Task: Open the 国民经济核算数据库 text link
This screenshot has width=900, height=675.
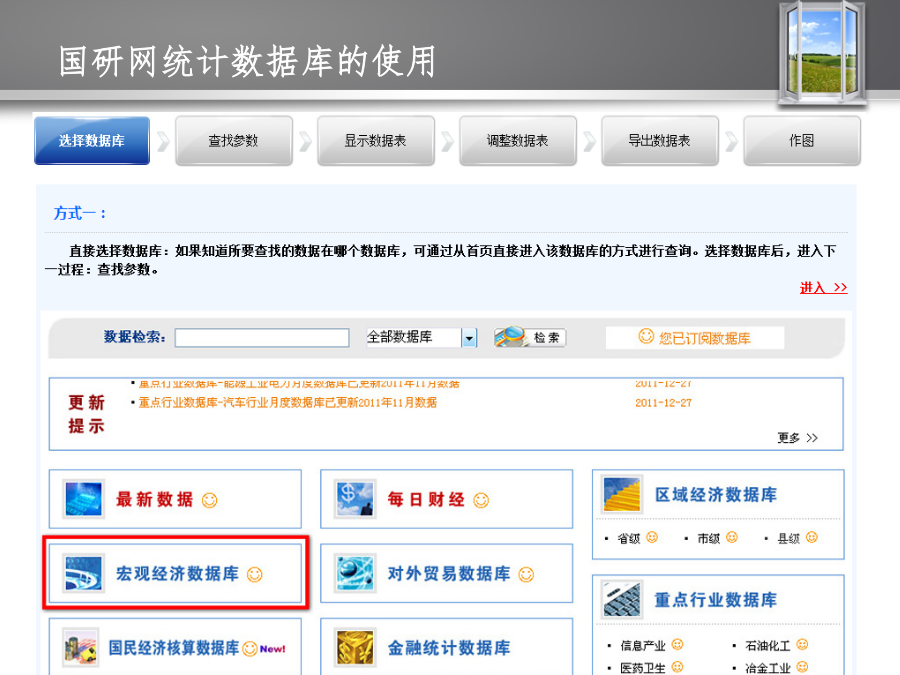Action: pos(174,648)
